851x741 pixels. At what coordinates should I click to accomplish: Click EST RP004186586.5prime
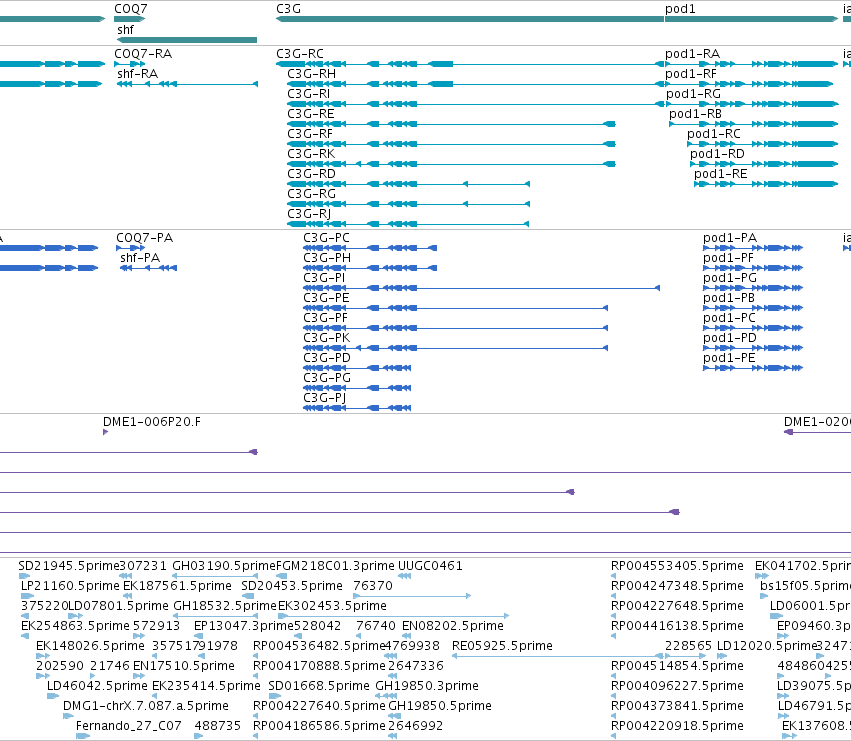pos(319,726)
